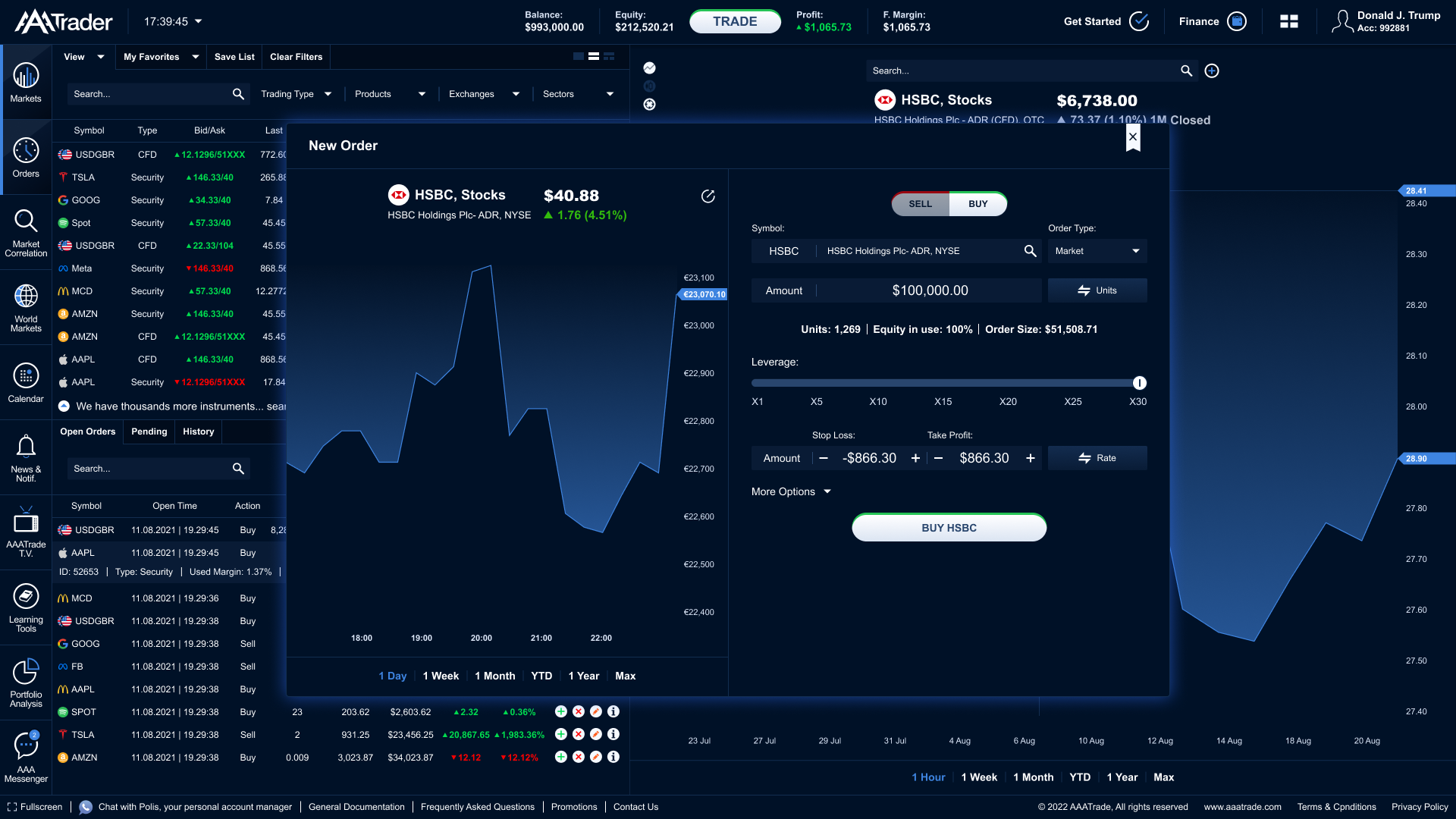
Task: Click the markets list Search field
Action: (158, 94)
